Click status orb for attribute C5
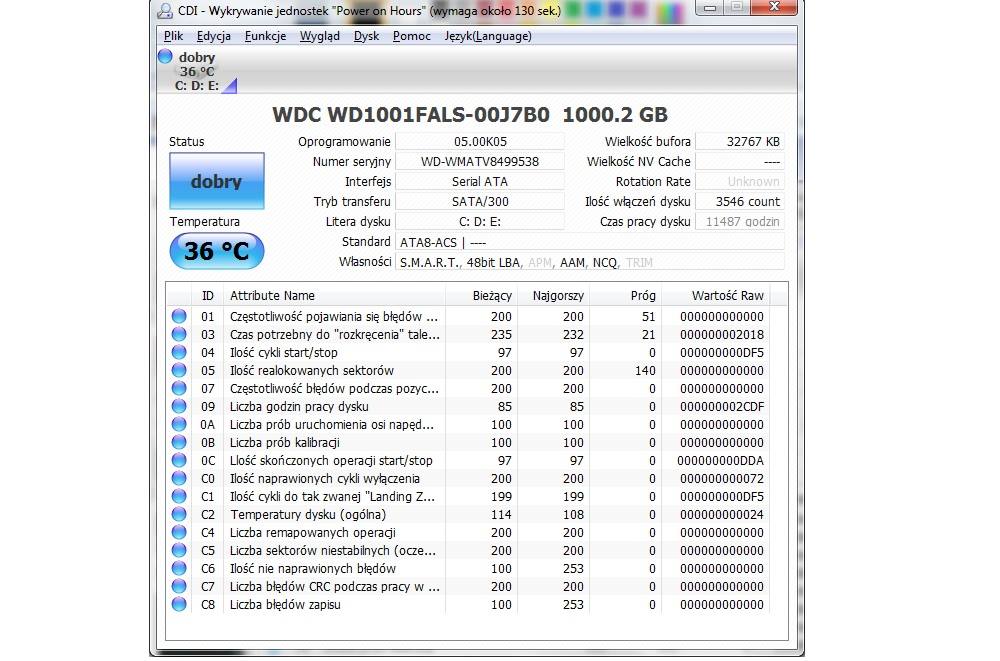 click(x=179, y=551)
